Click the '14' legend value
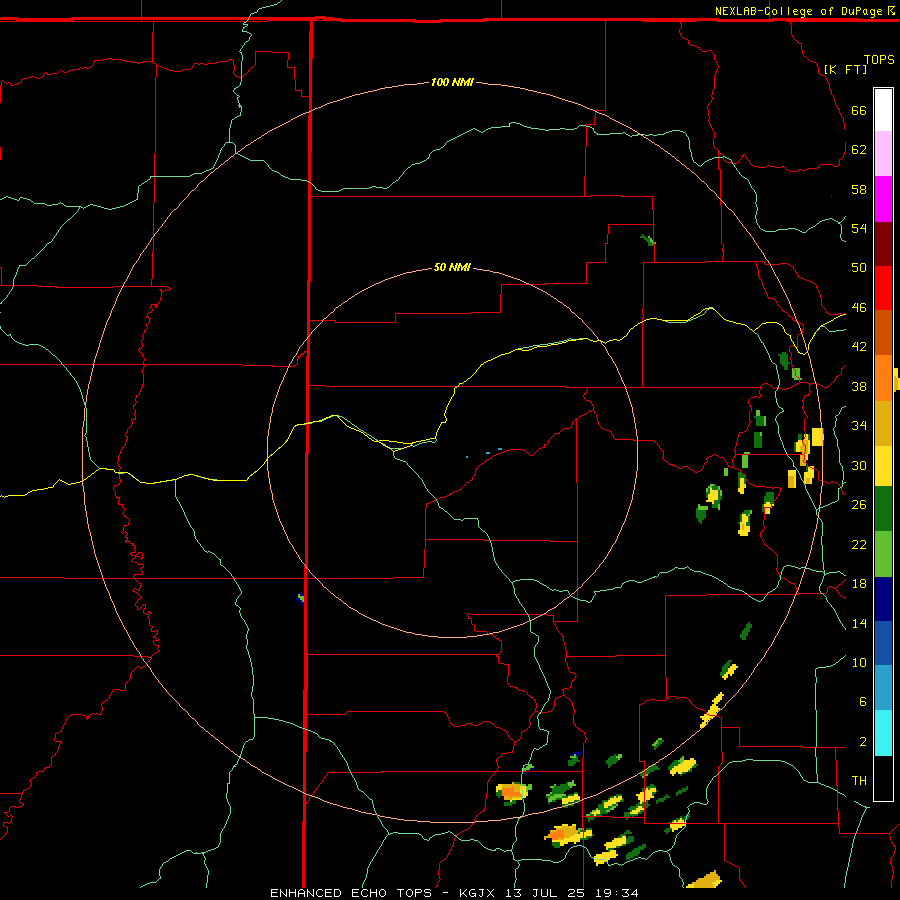 [859, 623]
